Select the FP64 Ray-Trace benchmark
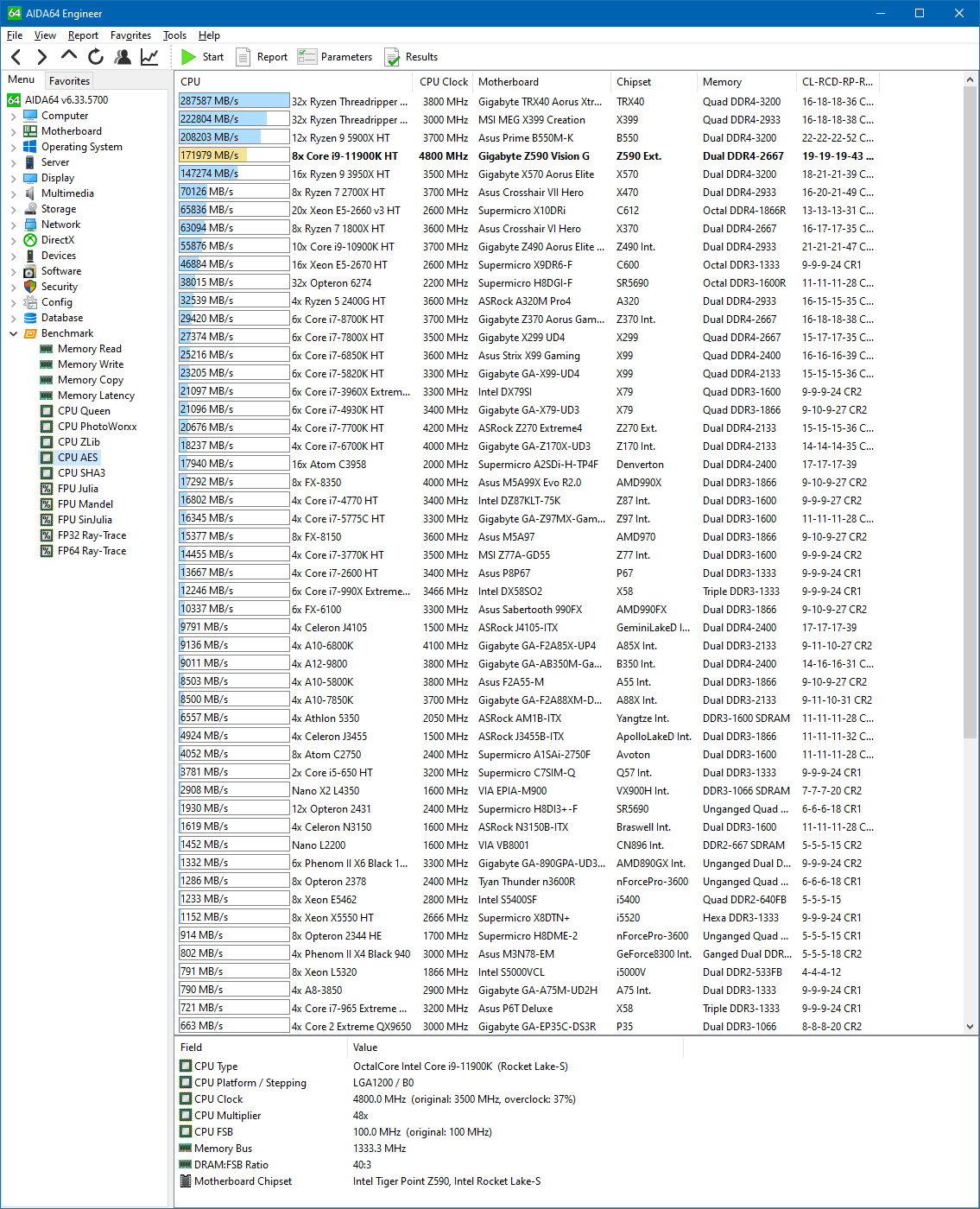Image resolution: width=980 pixels, height=1209 pixels. [x=92, y=551]
